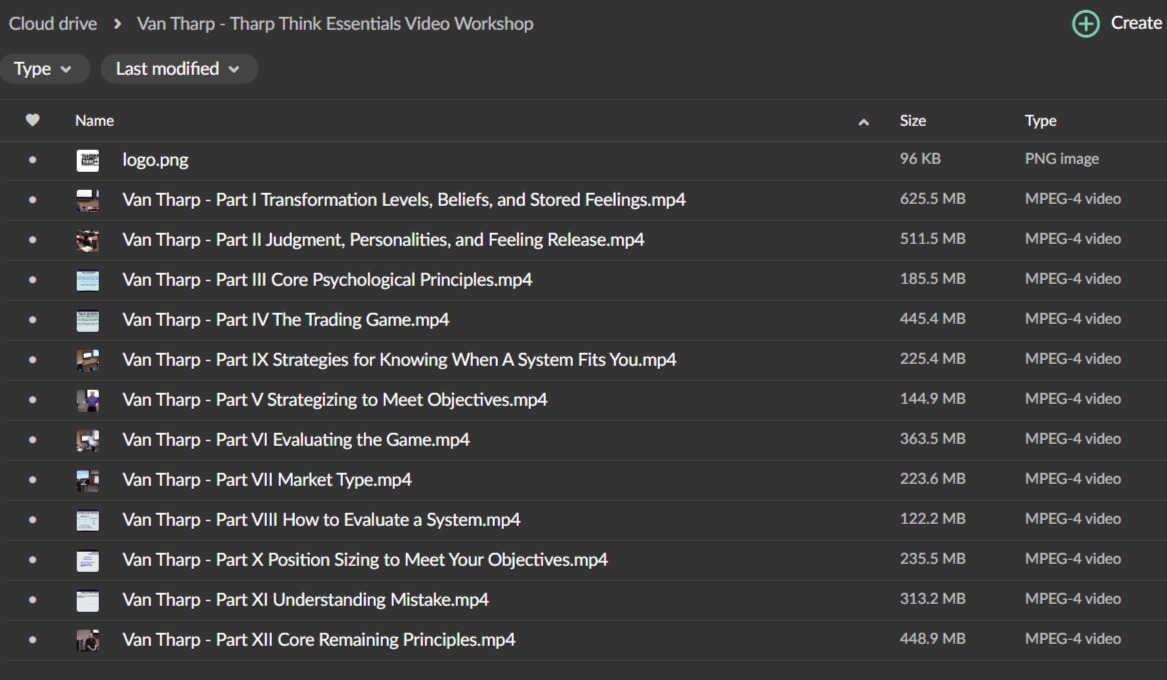
Task: Toggle favourite dot for Part VI Evaluating row
Action: point(32,440)
